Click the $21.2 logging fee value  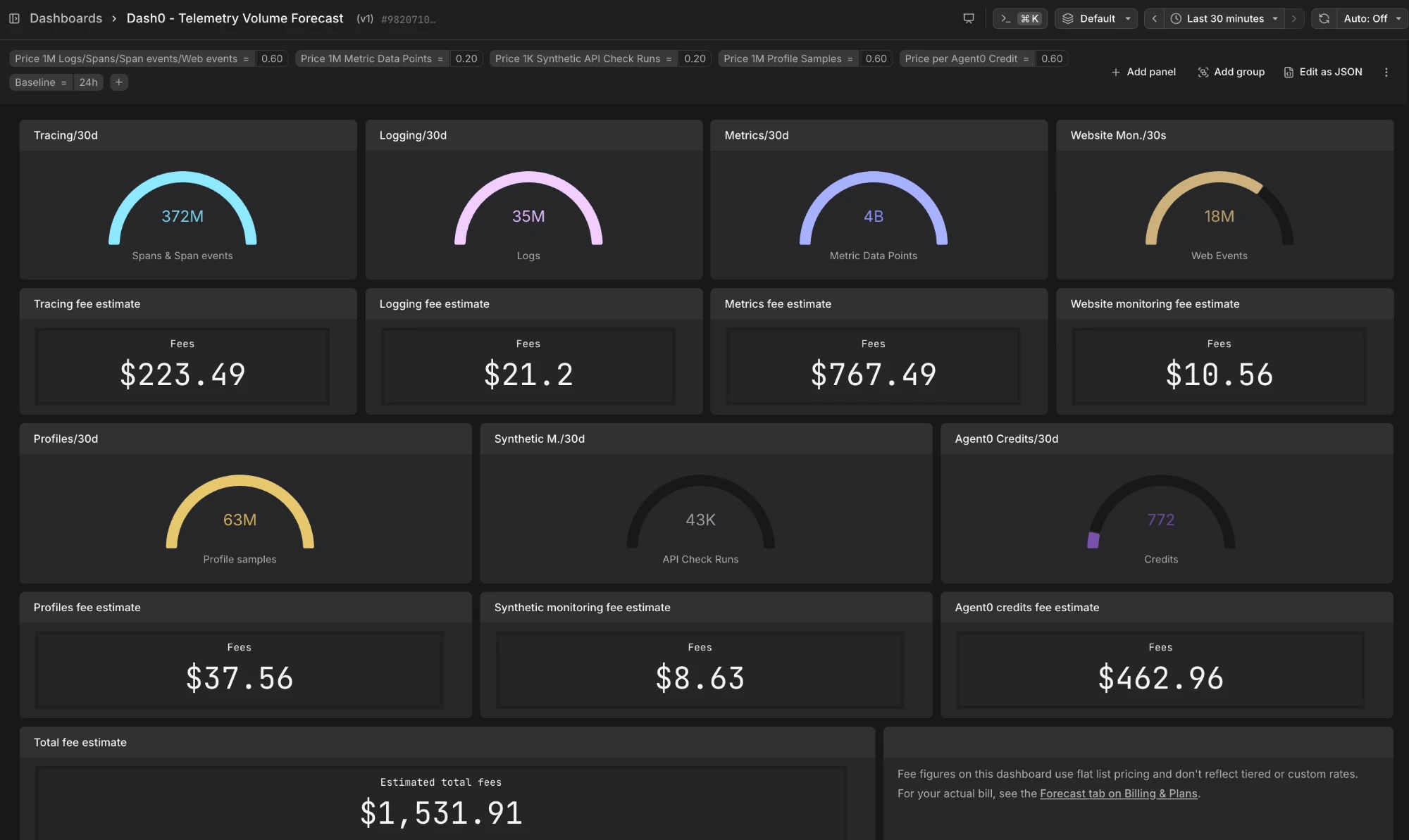click(528, 374)
